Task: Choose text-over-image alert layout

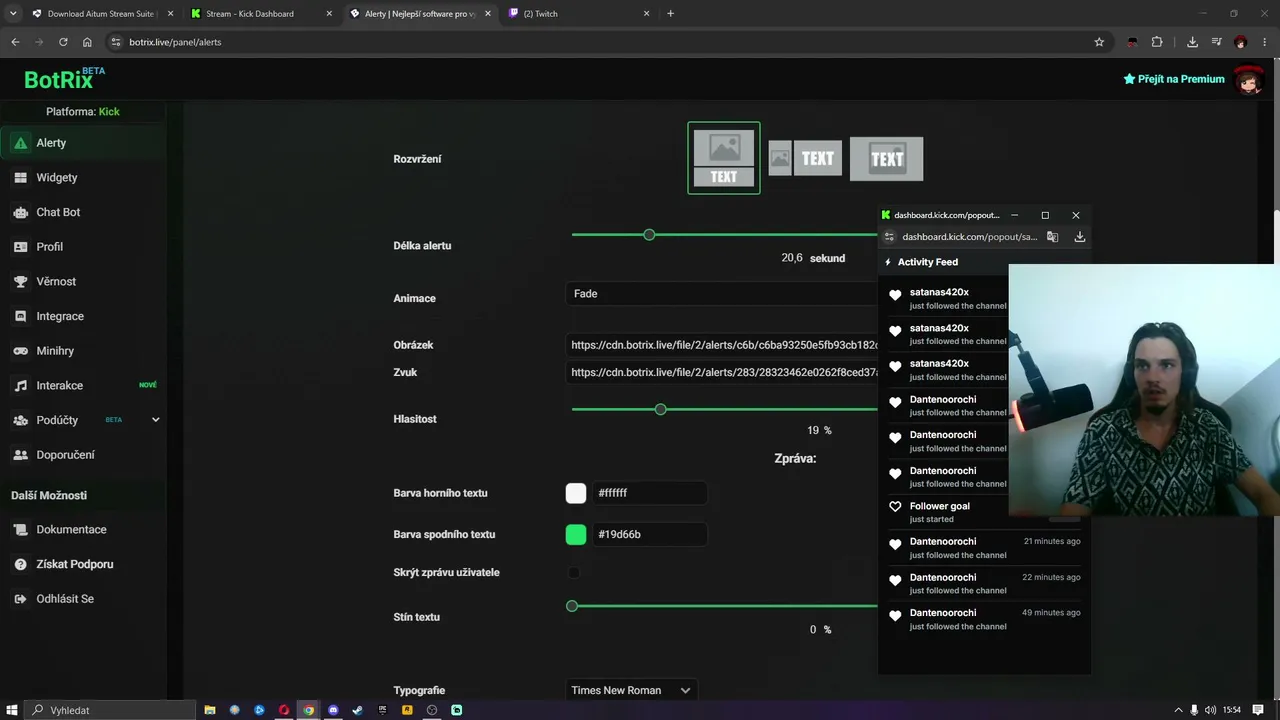Action: (x=886, y=159)
